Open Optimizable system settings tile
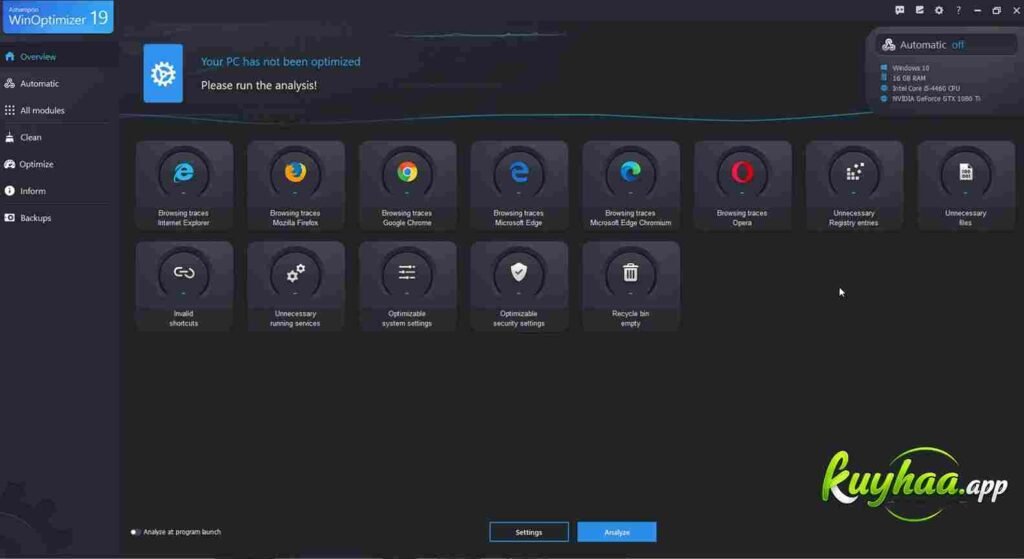Viewport: 1024px width, 559px height. (407, 286)
